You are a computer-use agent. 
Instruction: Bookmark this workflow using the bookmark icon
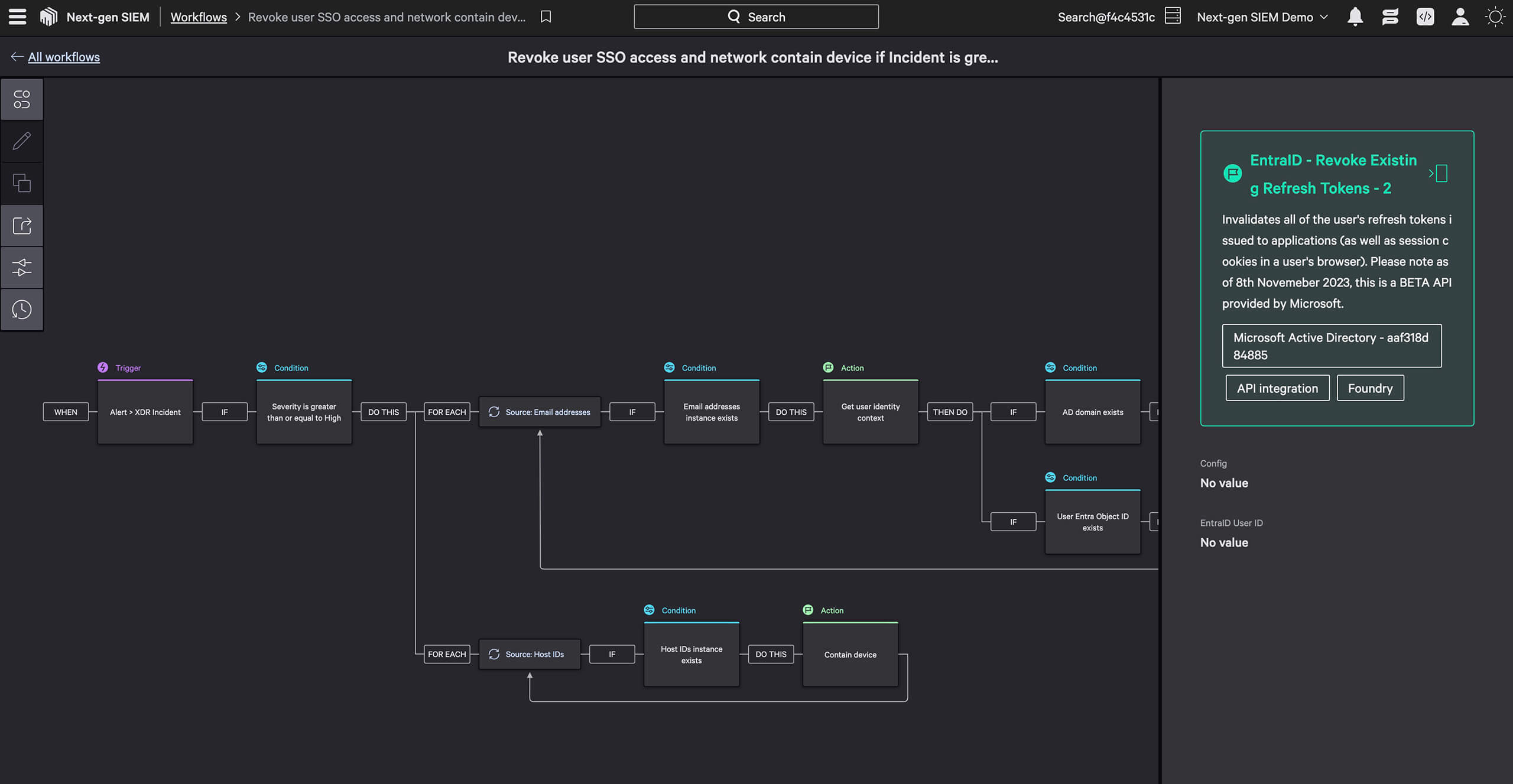click(545, 17)
